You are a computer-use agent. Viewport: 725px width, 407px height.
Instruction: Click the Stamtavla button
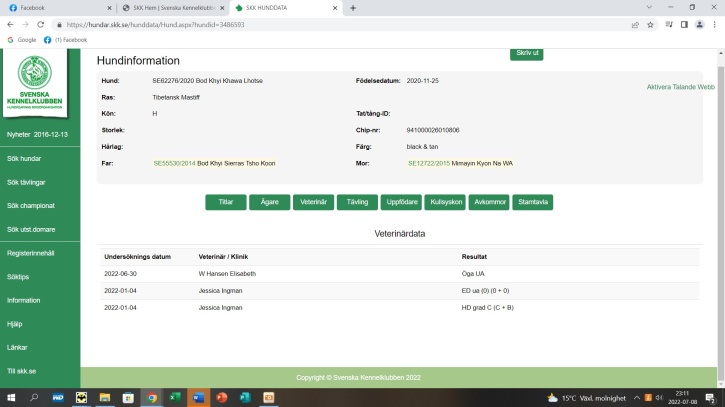click(x=533, y=202)
